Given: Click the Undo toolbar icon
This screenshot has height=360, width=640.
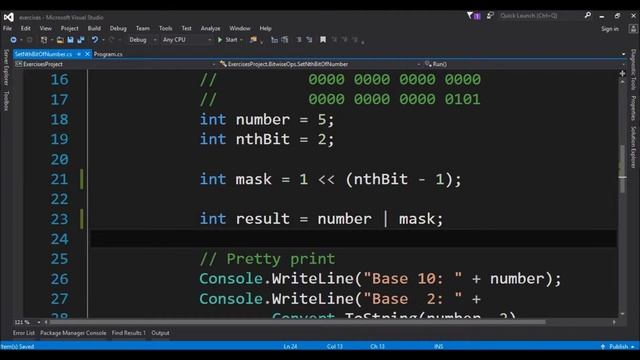Looking at the screenshot, I should [95, 40].
